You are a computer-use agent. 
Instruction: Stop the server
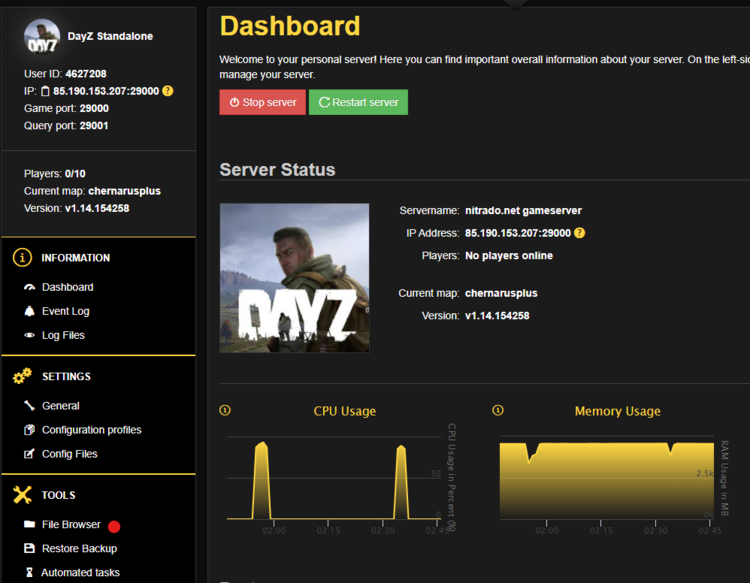click(262, 102)
